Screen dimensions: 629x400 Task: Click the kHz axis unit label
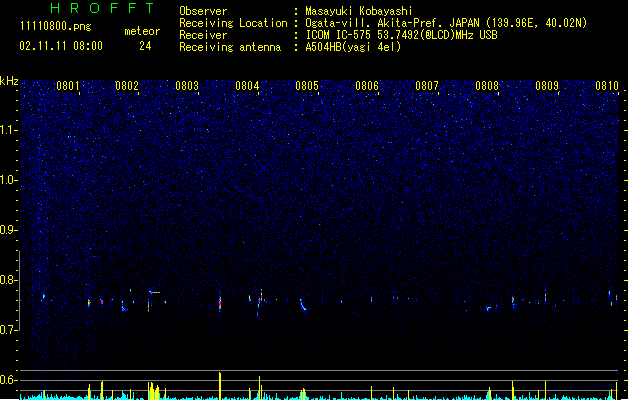(x=9, y=81)
